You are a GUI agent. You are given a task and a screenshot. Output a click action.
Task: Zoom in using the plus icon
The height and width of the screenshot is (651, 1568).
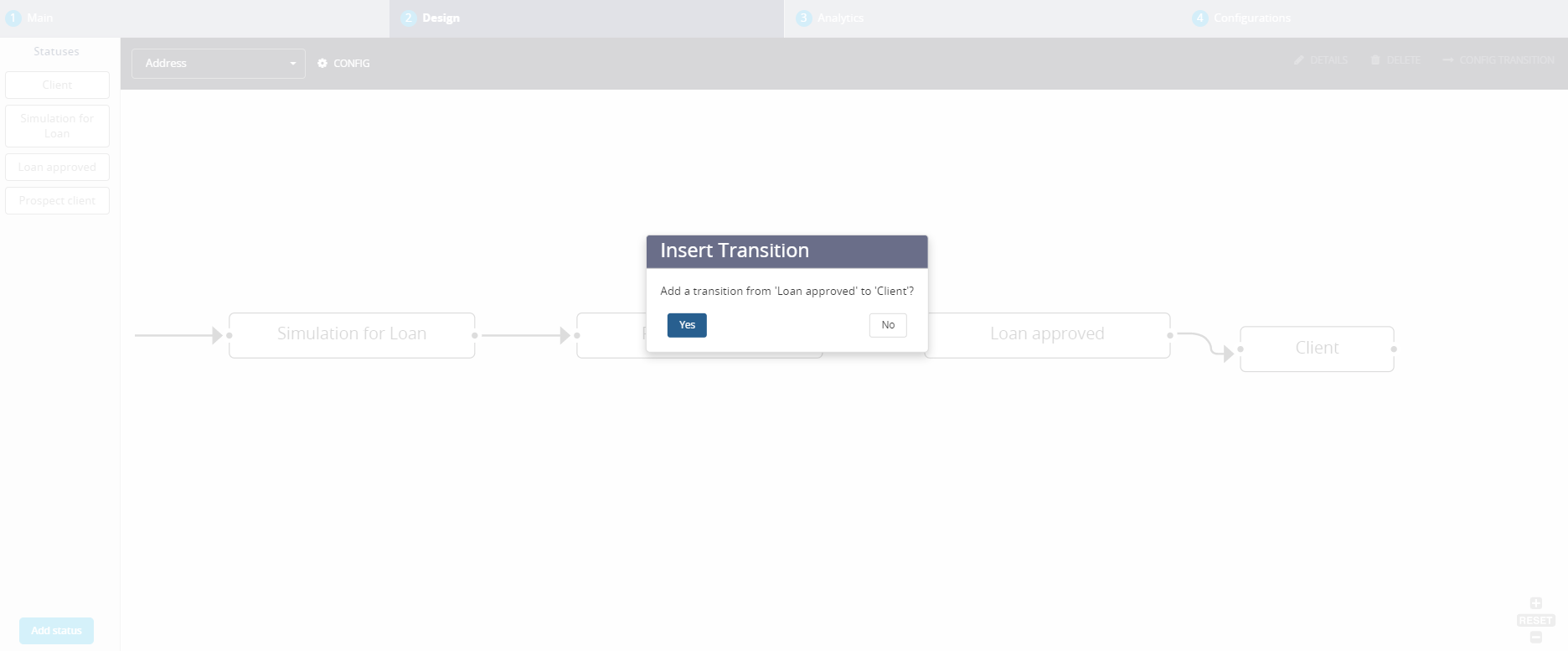1536,602
